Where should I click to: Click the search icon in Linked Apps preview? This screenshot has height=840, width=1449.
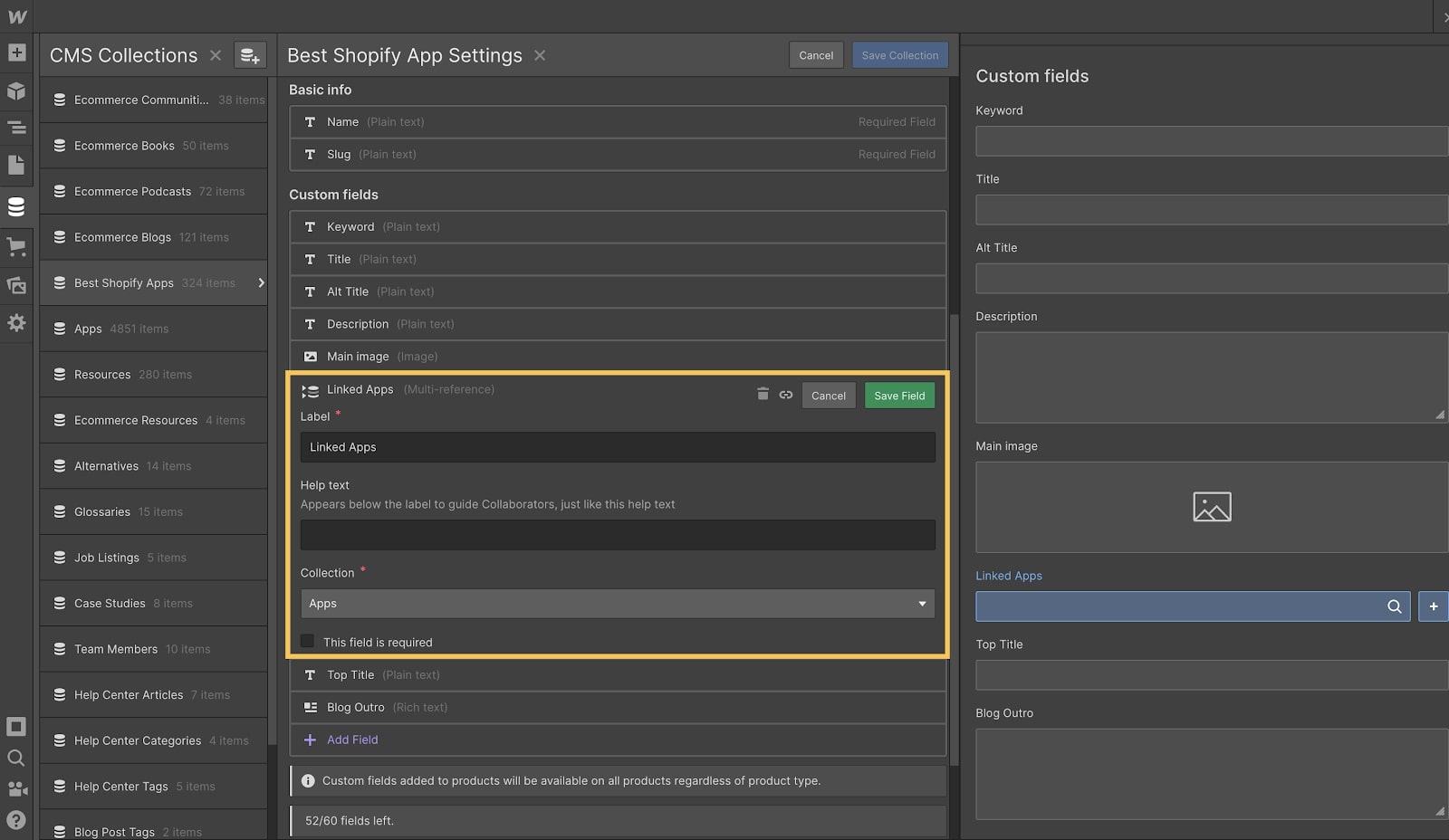pos(1395,606)
